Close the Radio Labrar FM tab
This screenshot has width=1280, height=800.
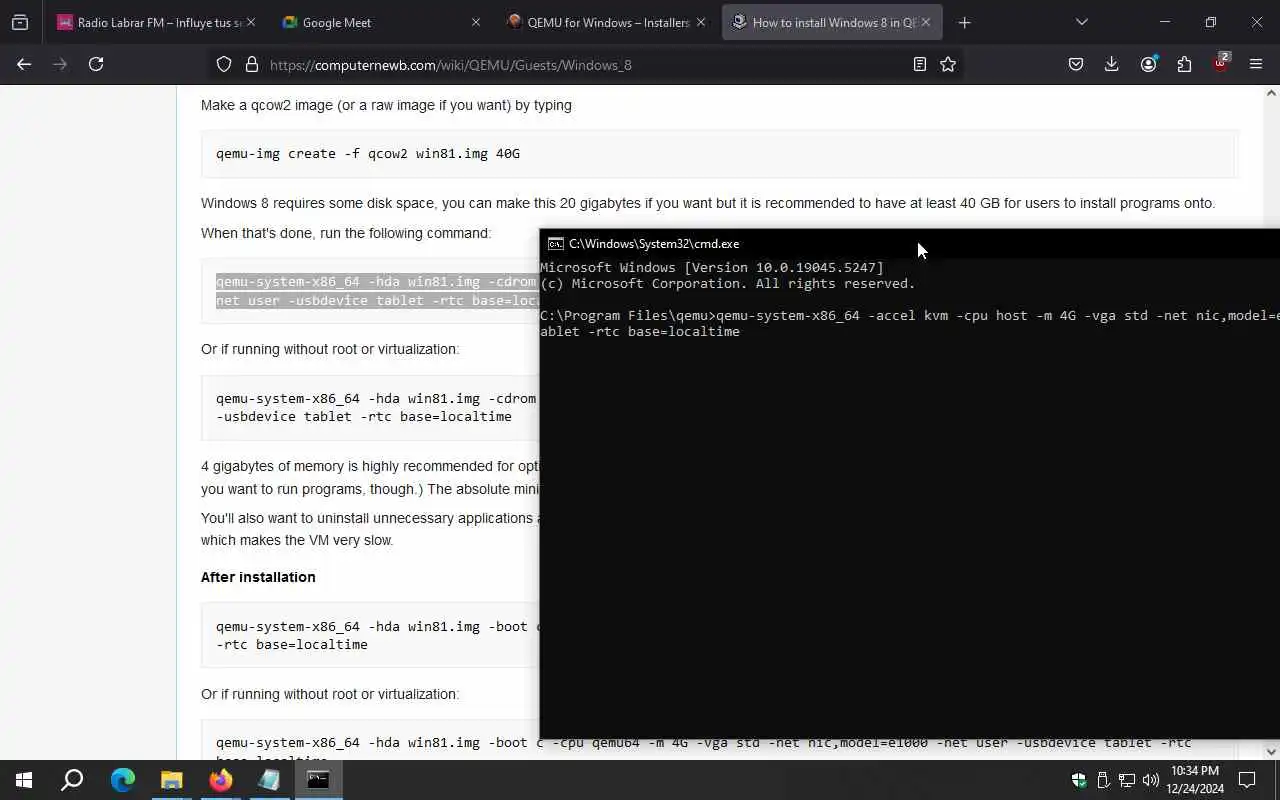point(250,22)
